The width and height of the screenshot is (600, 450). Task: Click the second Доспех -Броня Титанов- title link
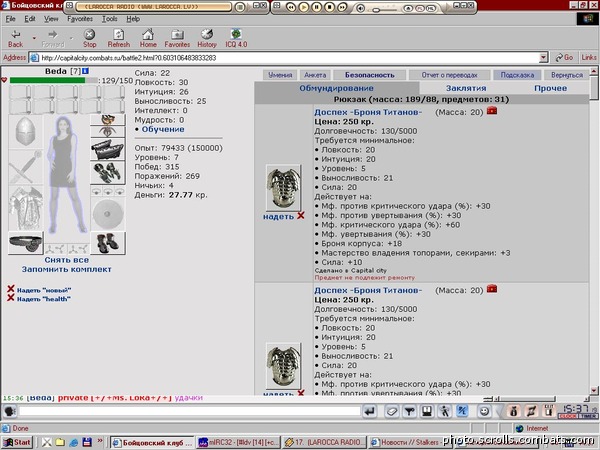[x=368, y=290]
